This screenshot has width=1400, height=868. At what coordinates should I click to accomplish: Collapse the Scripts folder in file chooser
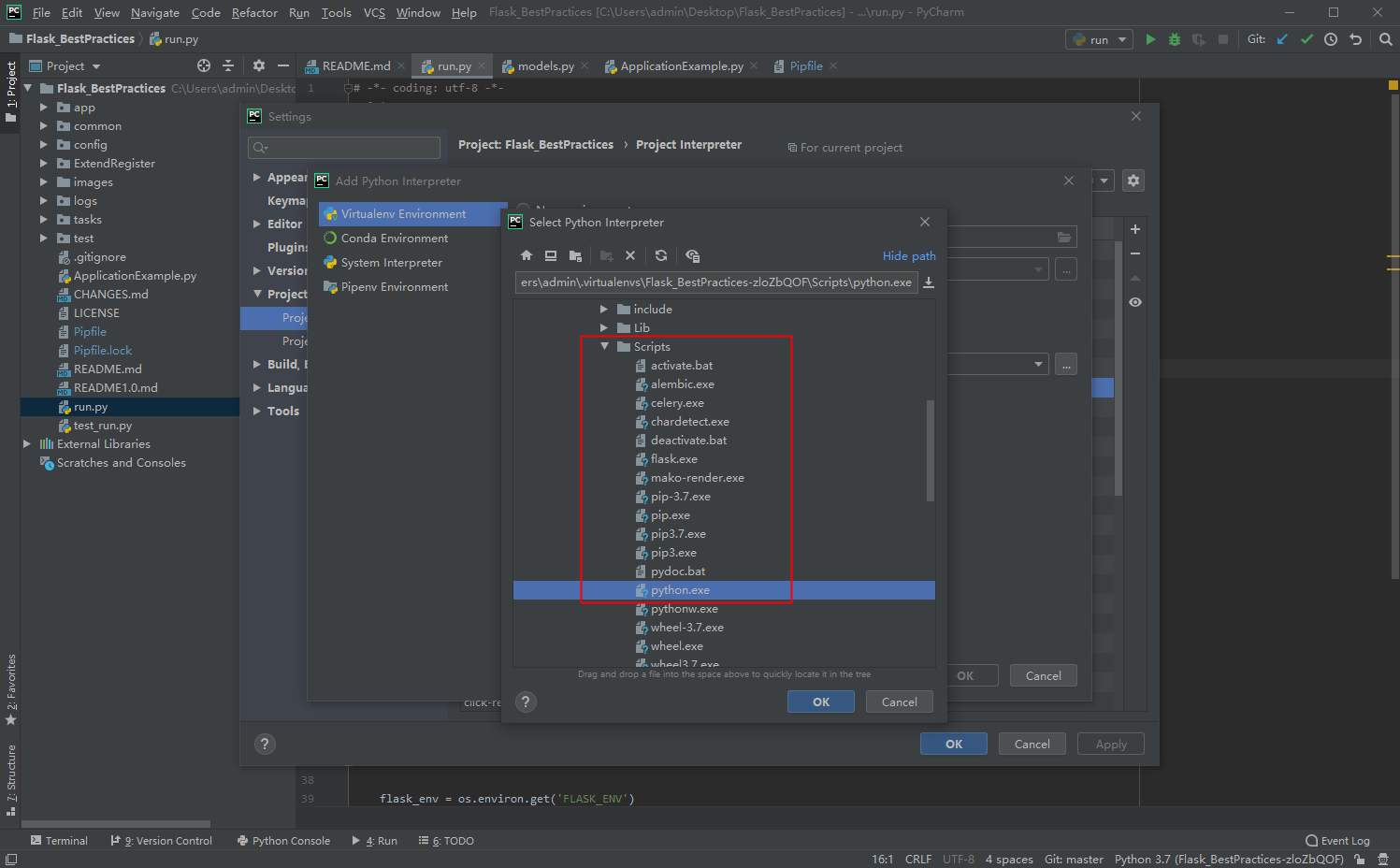click(x=604, y=346)
